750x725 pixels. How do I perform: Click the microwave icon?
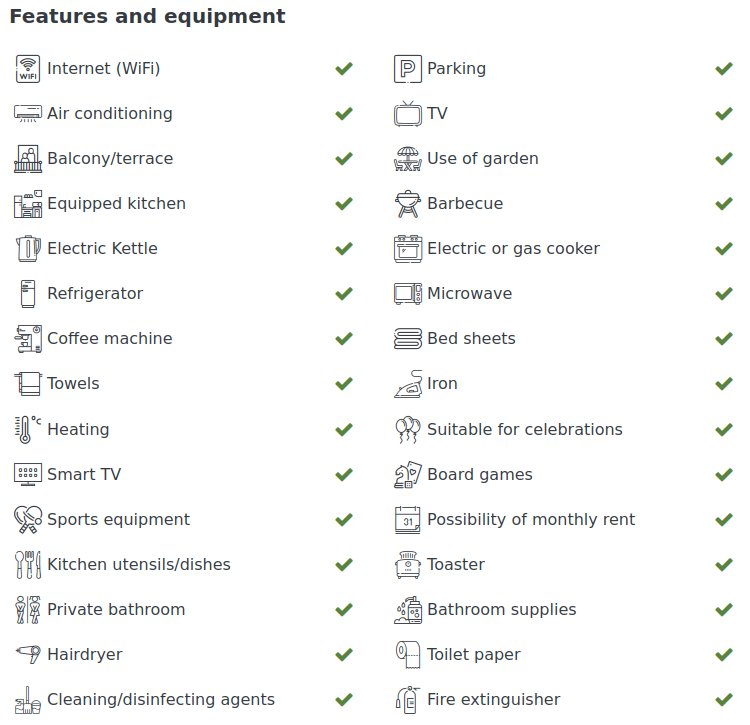pos(408,294)
